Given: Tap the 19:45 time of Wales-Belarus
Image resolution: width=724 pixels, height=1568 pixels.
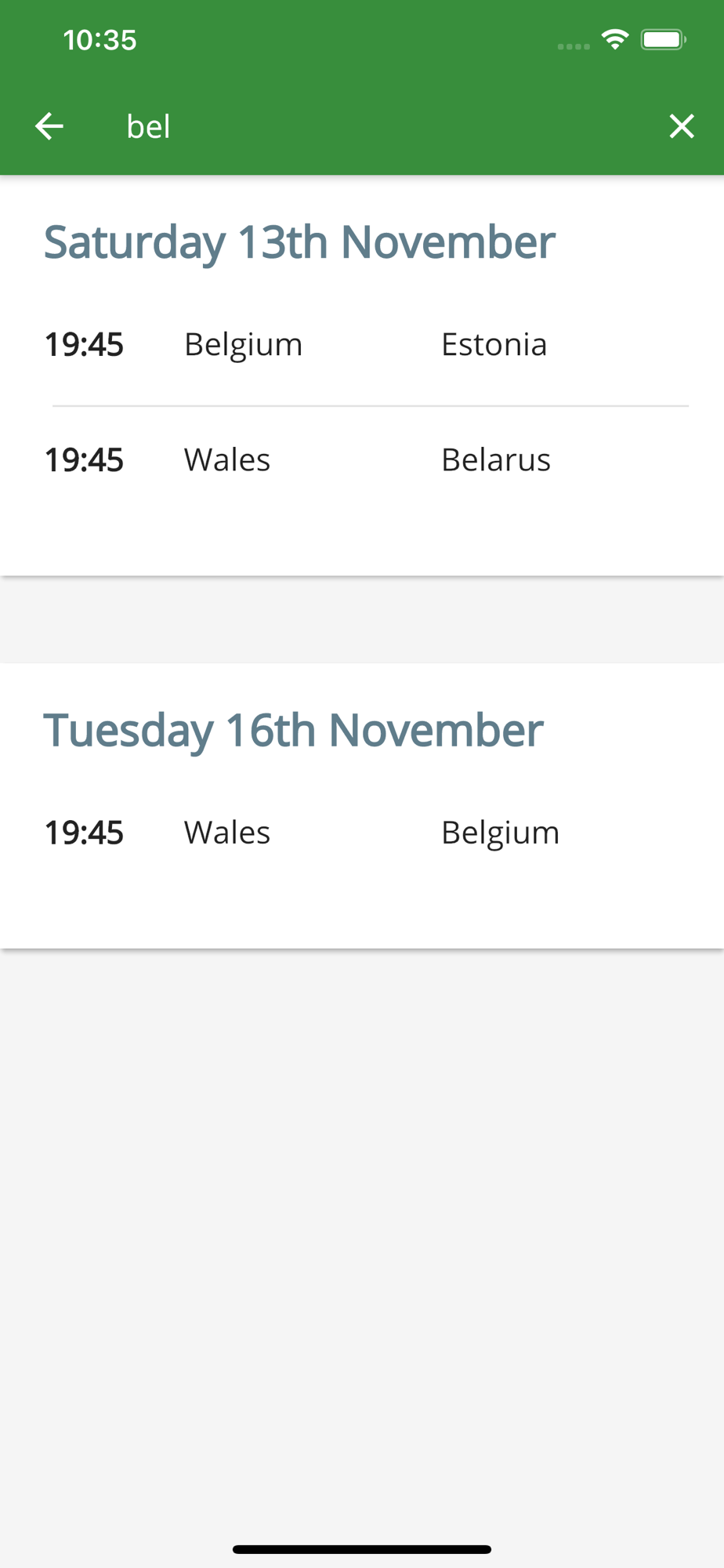Looking at the screenshot, I should (x=84, y=460).
